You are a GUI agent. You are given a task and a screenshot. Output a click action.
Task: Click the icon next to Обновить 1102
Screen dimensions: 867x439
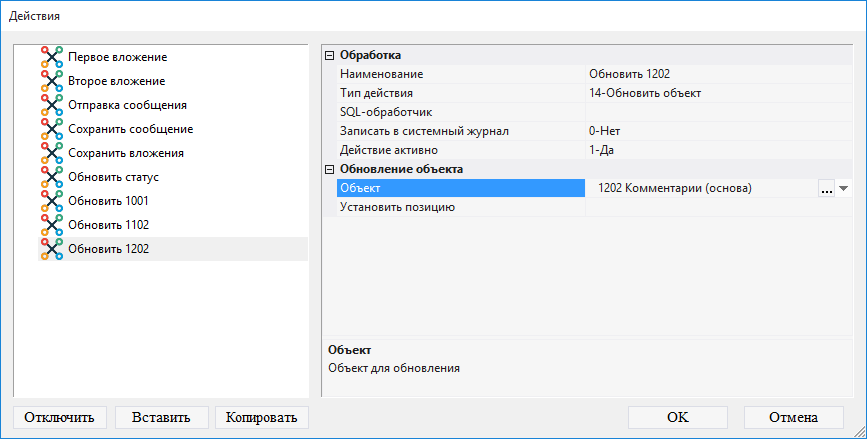(x=52, y=225)
